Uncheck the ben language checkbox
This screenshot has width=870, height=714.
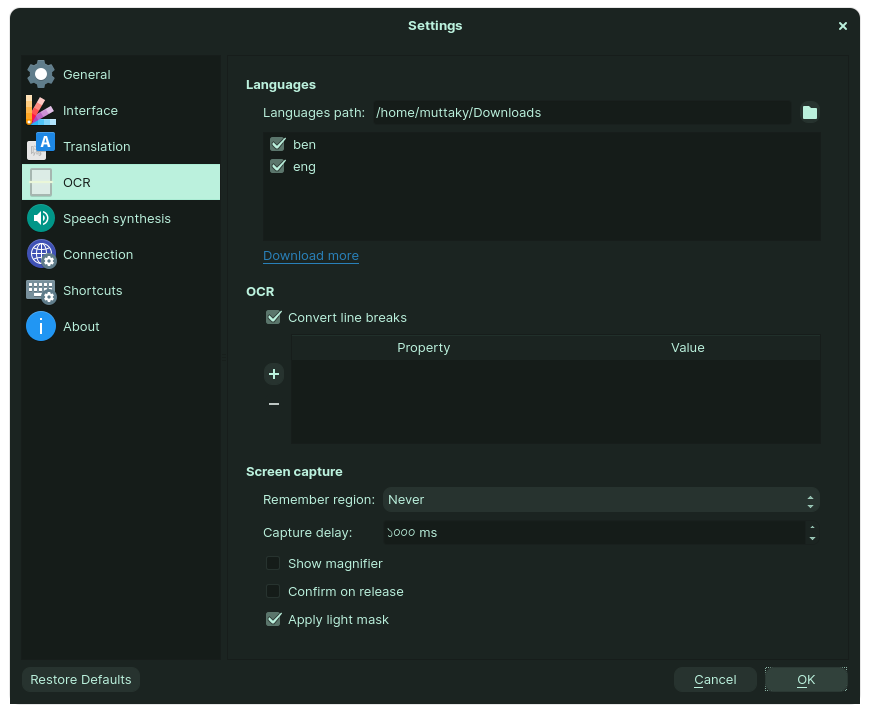click(278, 145)
